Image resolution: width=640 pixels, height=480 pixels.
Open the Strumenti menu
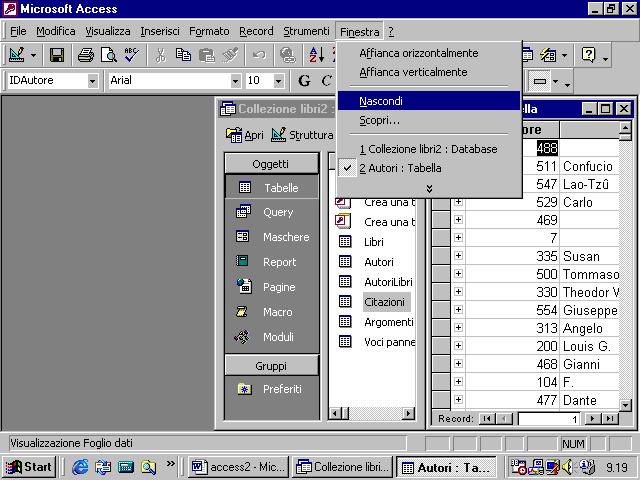pos(306,31)
